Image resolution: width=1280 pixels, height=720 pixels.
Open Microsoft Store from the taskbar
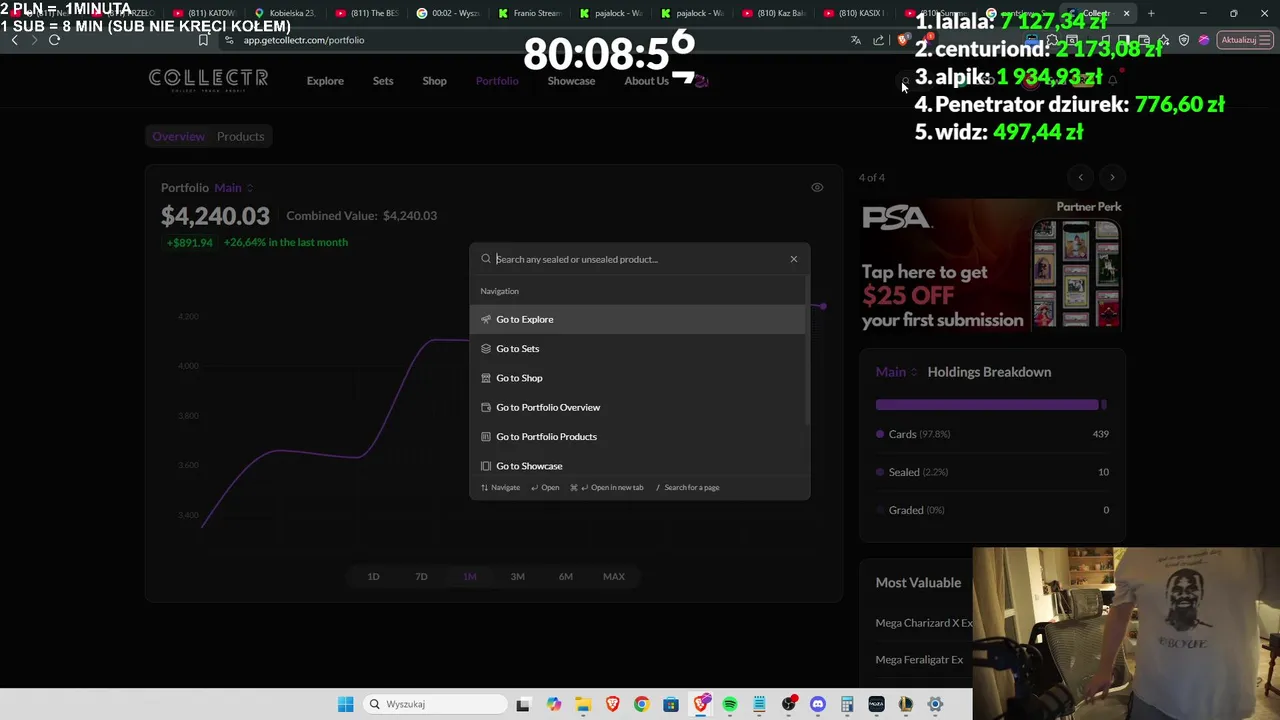pos(671,704)
